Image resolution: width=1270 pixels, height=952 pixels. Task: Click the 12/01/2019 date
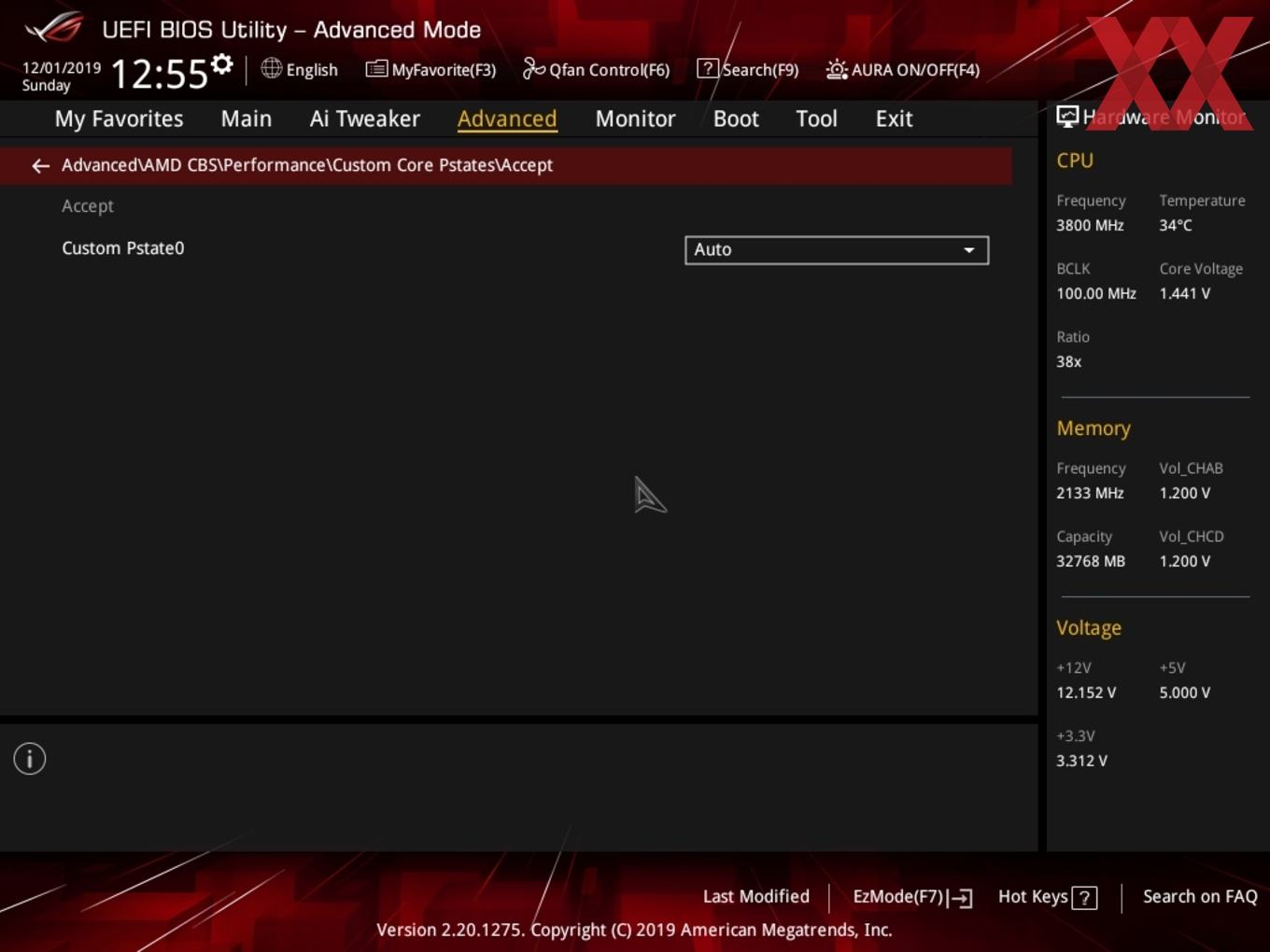[x=62, y=68]
